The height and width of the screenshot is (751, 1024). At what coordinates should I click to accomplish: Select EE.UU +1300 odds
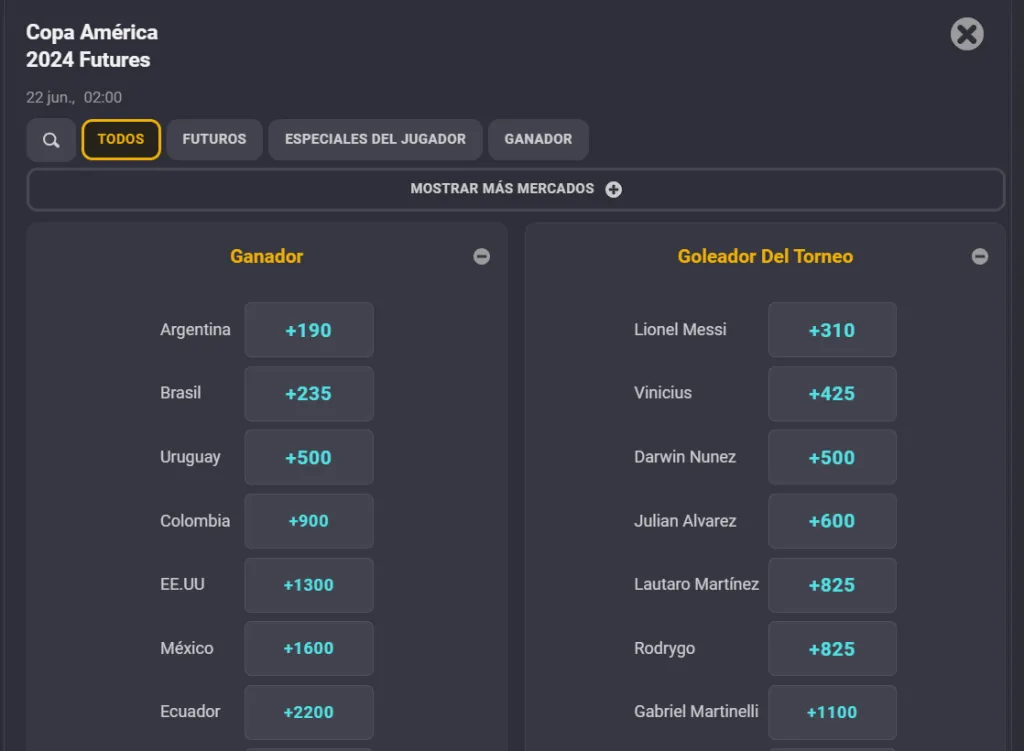(309, 585)
